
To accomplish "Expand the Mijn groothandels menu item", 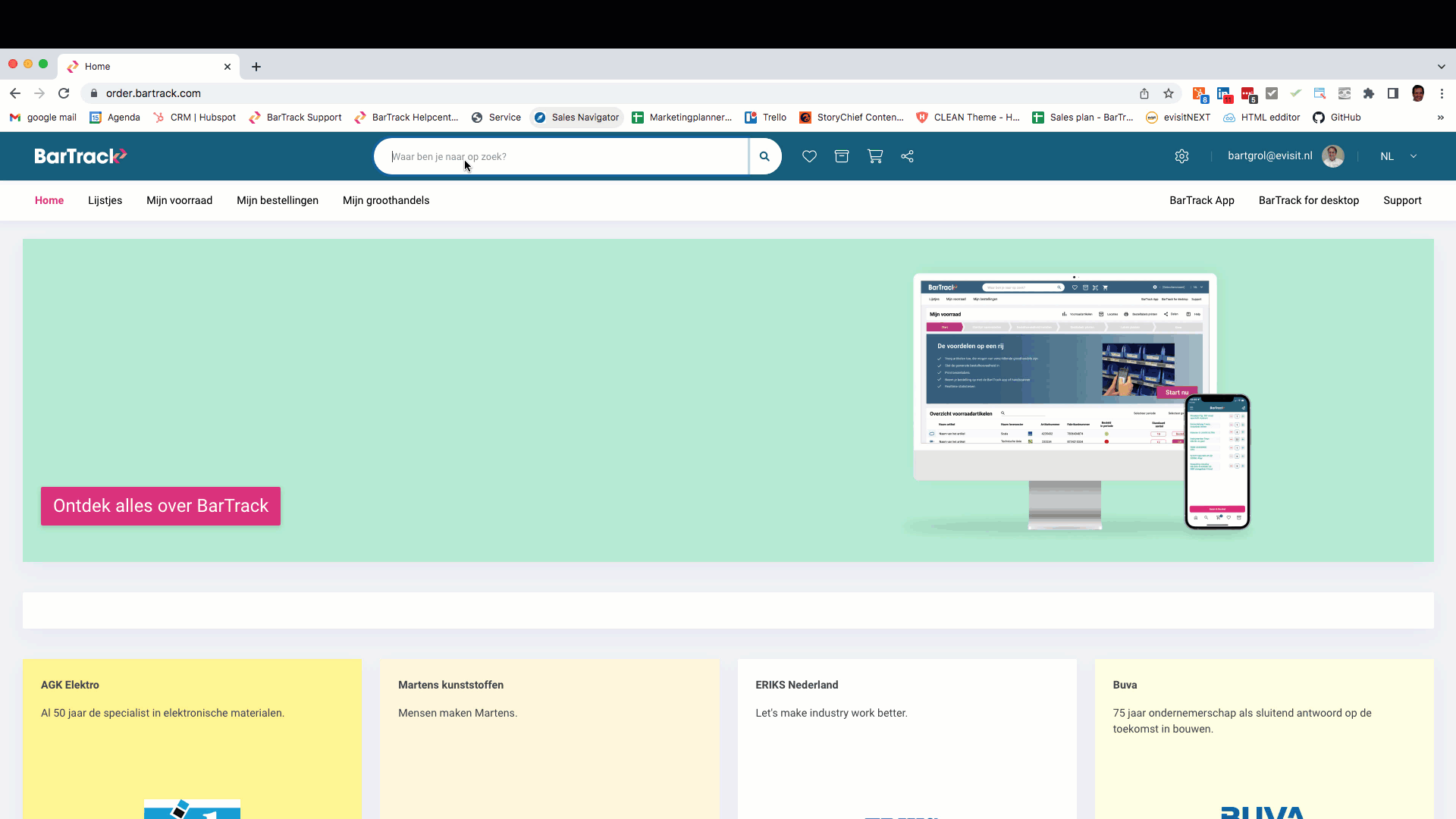I will click(386, 200).
